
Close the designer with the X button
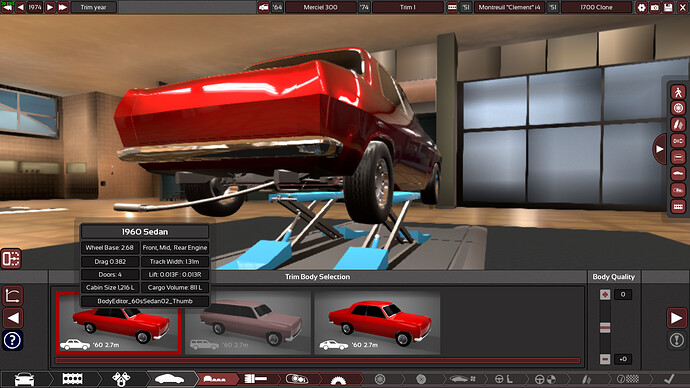point(682,7)
